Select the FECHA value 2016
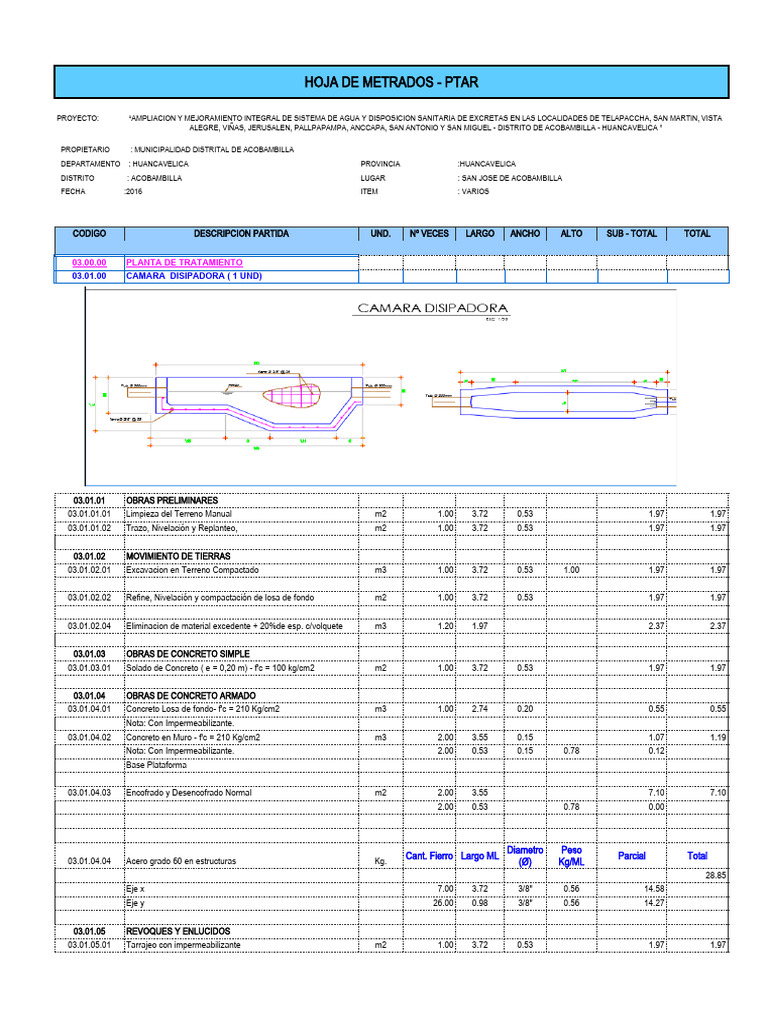Viewport: 768px width, 1024px height. [133, 192]
